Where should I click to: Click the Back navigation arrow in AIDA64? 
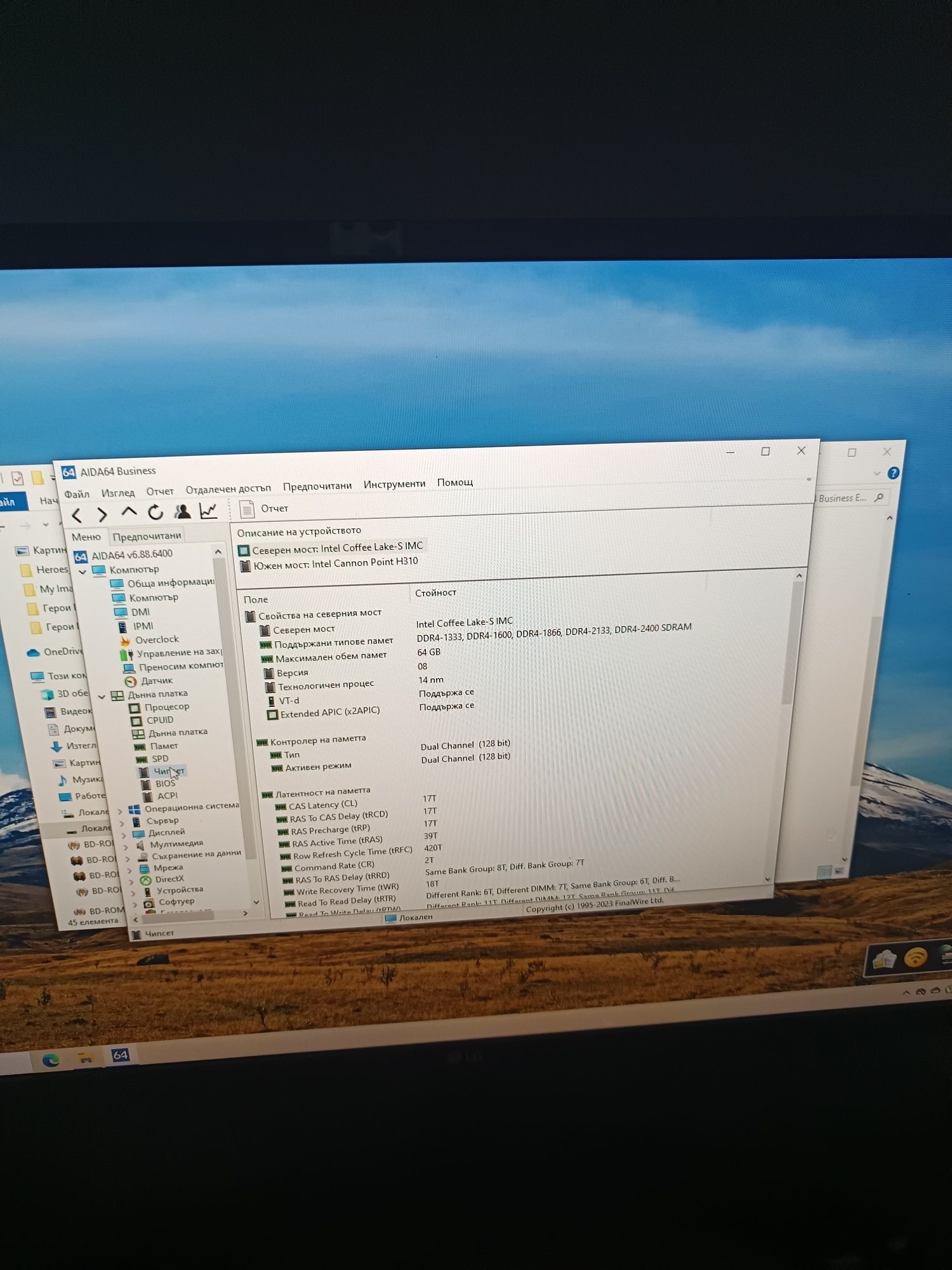[x=77, y=515]
